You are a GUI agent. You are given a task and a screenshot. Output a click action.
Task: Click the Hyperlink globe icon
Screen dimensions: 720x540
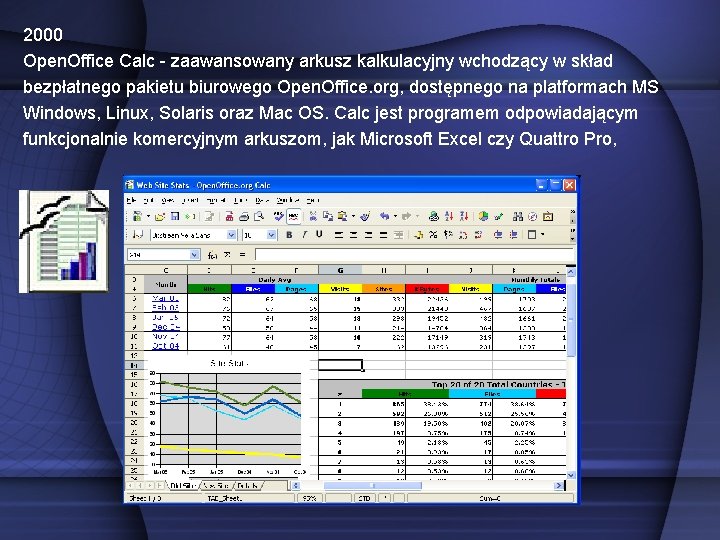tap(433, 216)
